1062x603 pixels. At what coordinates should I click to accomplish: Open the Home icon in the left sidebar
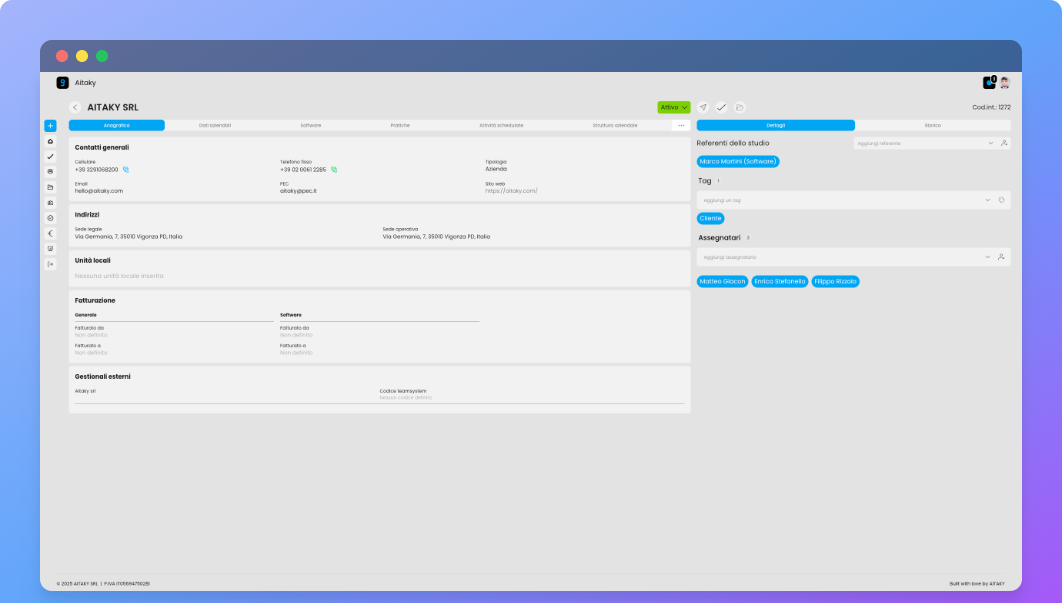tap(48, 142)
